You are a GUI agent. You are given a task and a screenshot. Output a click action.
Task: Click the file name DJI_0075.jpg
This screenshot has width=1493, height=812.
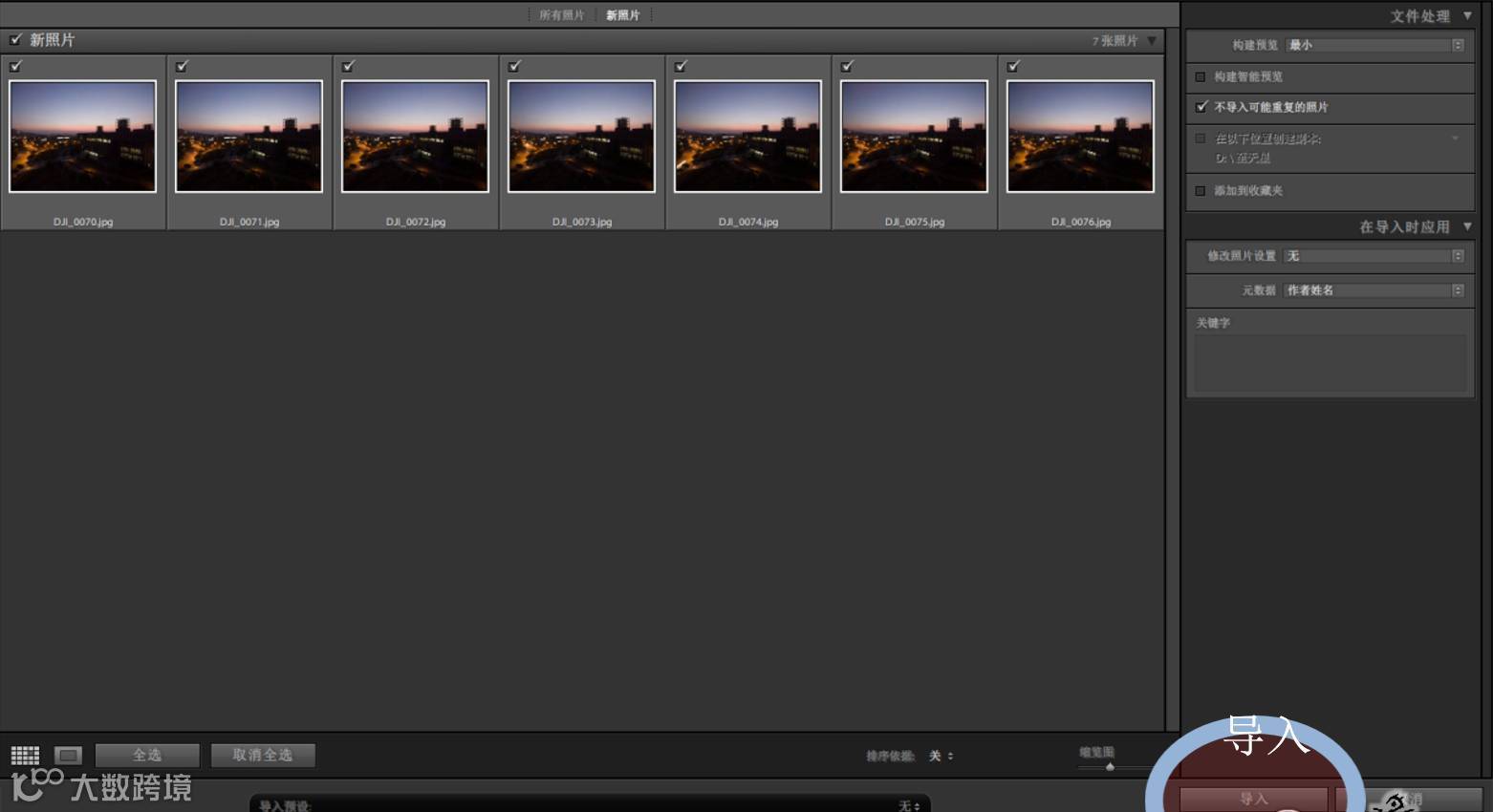click(915, 222)
